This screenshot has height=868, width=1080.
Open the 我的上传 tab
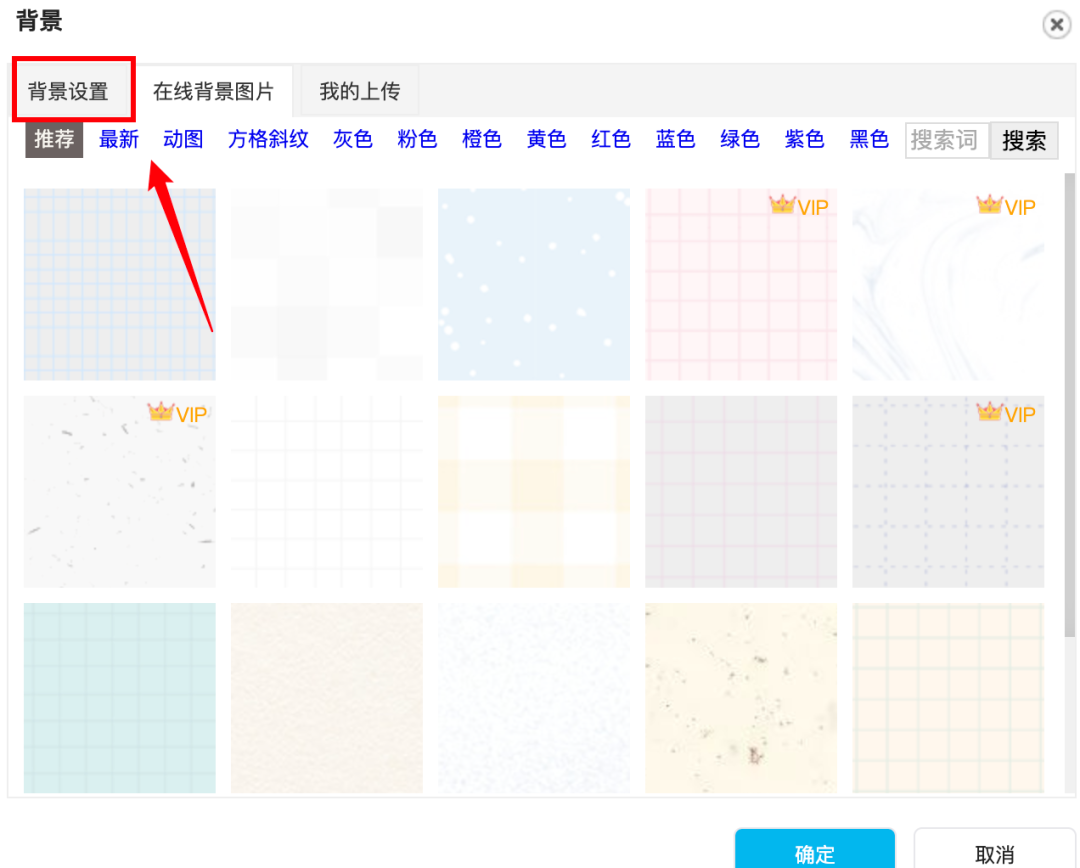pos(360,91)
